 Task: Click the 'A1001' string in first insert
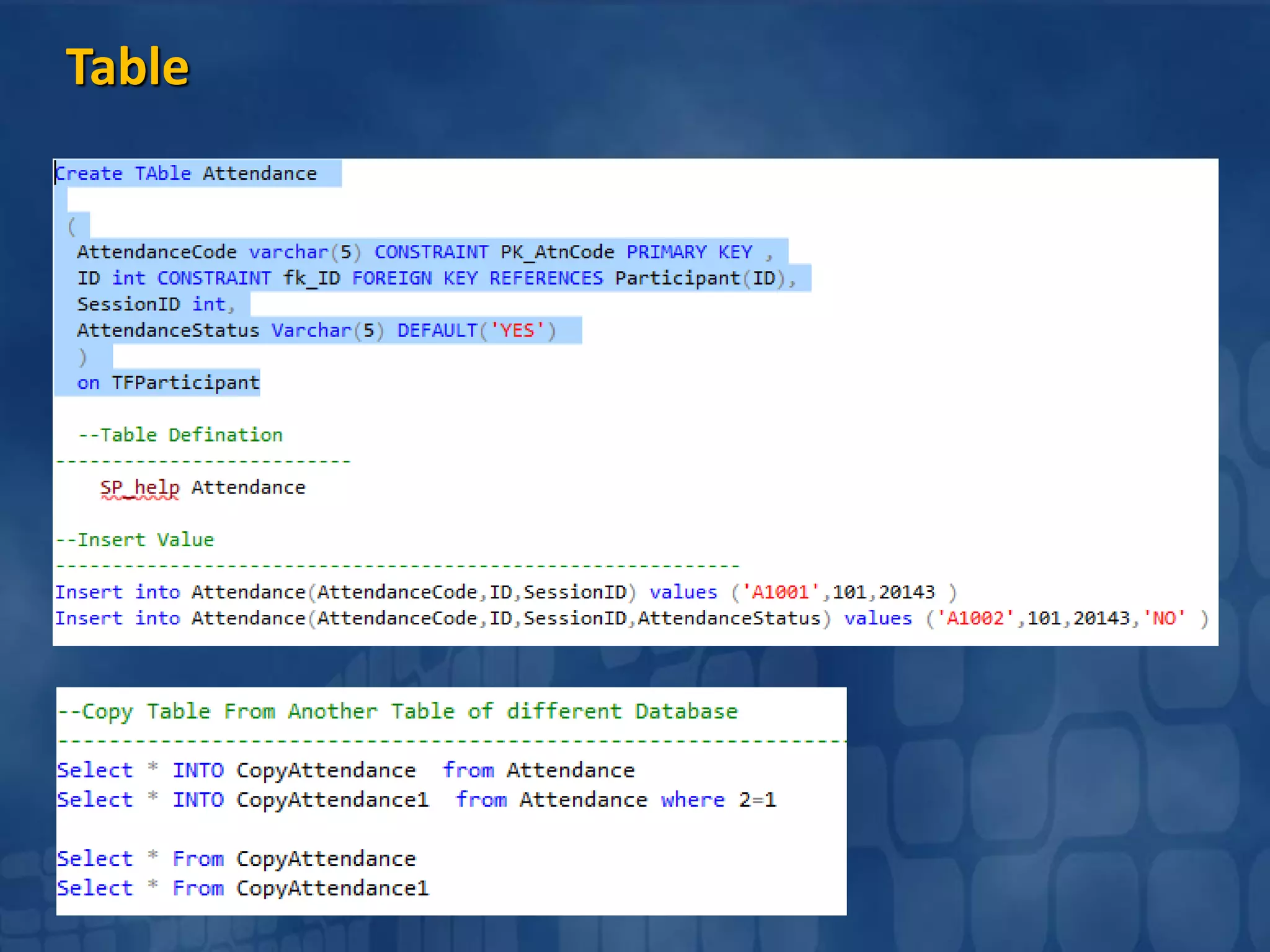(781, 593)
